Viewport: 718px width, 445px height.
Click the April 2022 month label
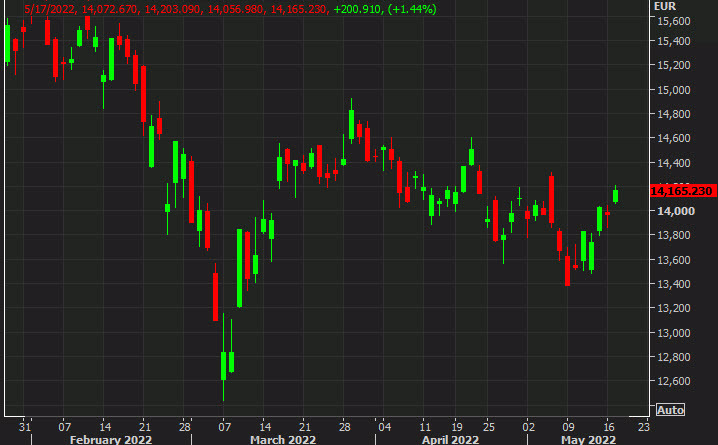(x=450, y=440)
